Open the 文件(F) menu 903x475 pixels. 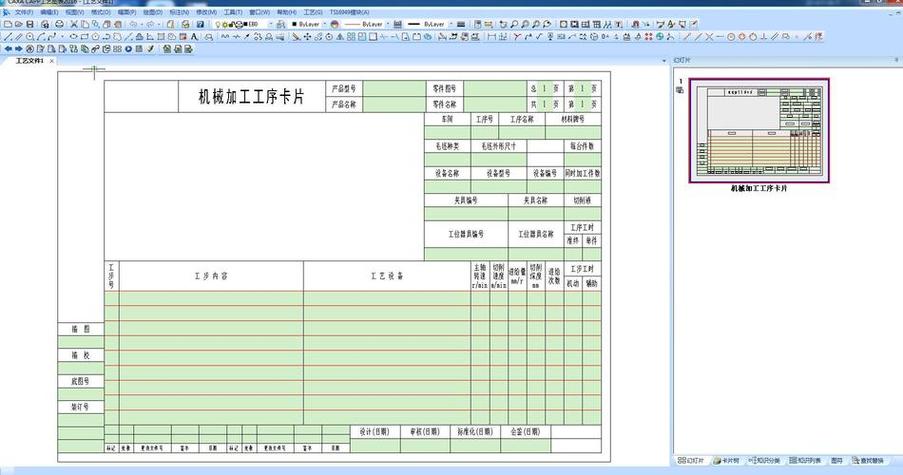tap(23, 12)
